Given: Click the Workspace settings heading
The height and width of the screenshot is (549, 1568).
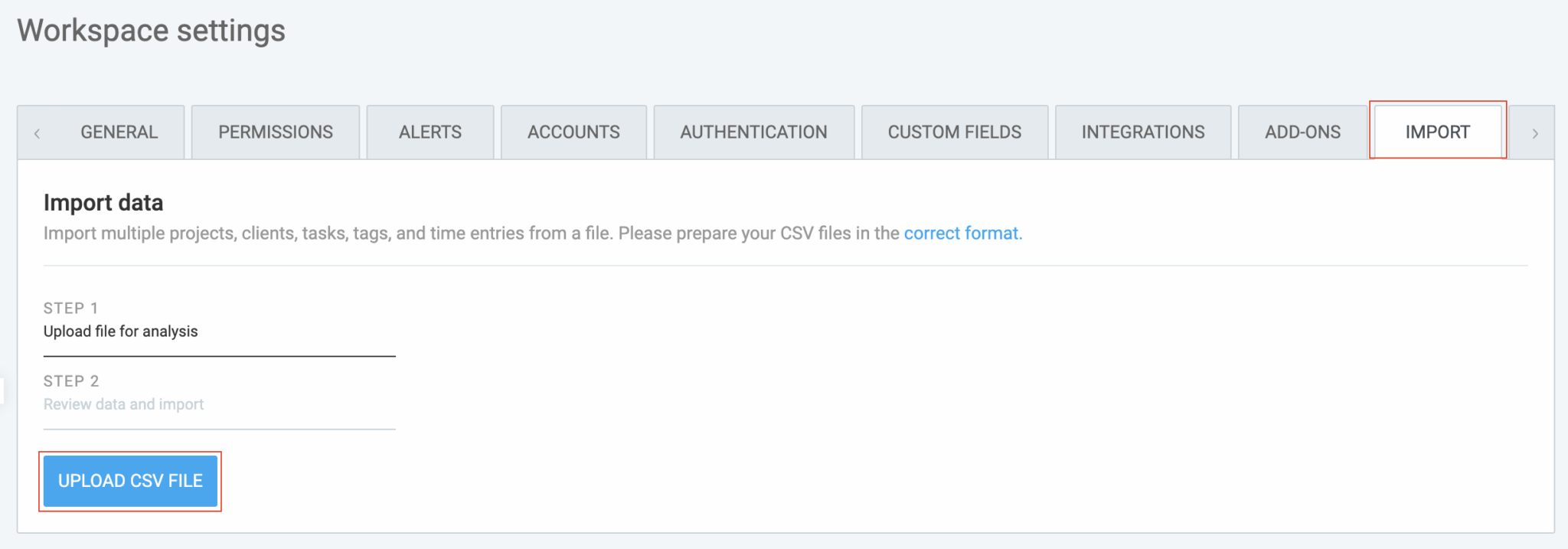Looking at the screenshot, I should pos(152,31).
